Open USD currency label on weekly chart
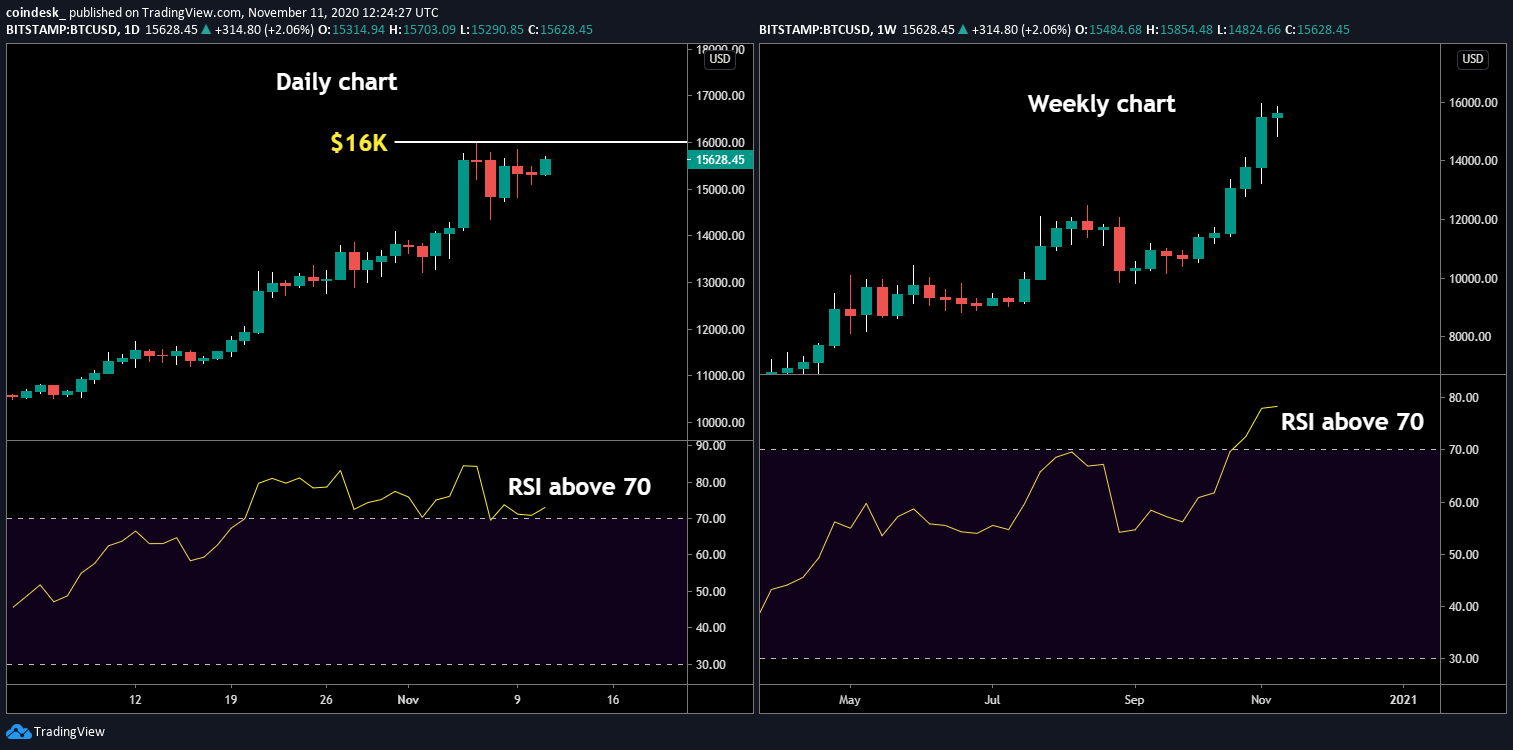Image resolution: width=1513 pixels, height=750 pixels. pyautogui.click(x=1472, y=59)
